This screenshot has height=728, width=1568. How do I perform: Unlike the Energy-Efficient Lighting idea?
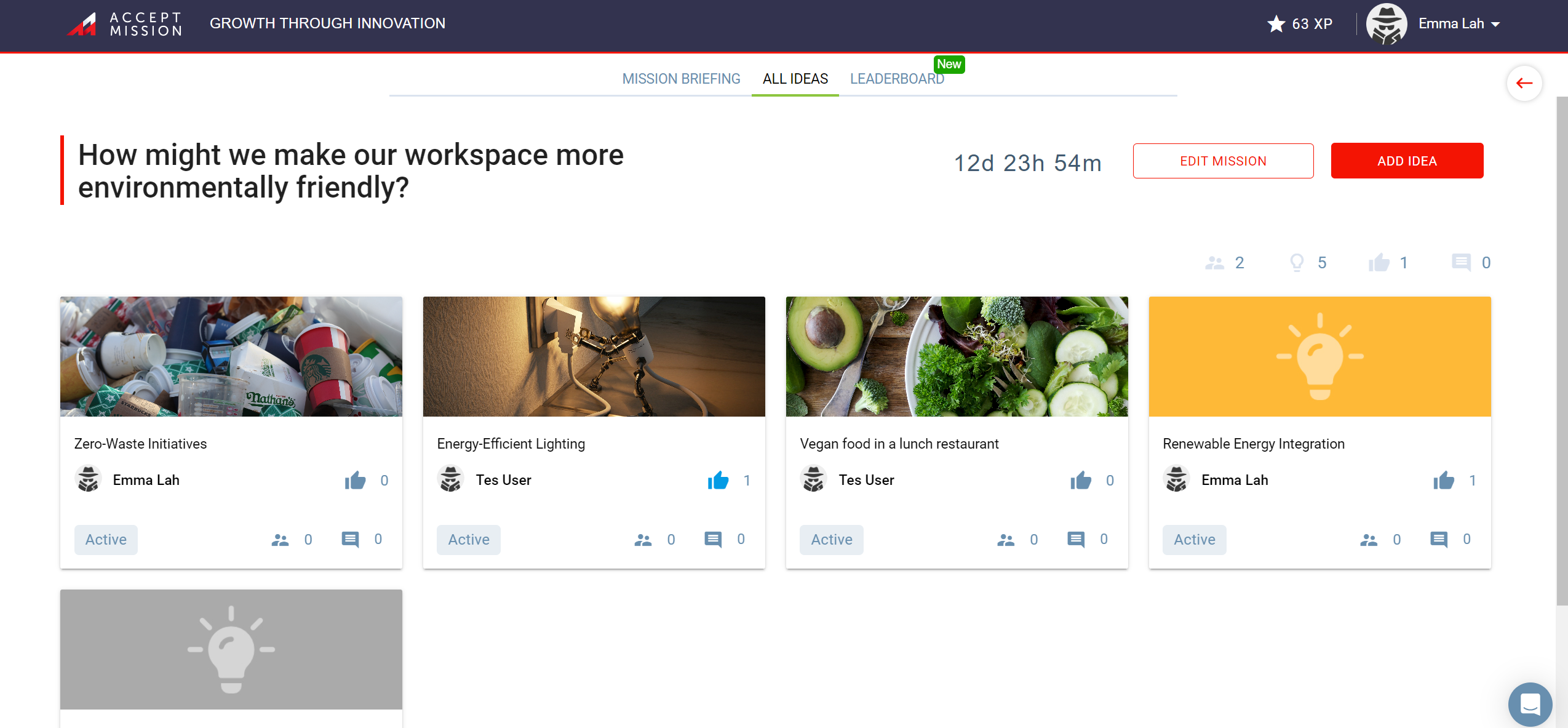click(x=718, y=480)
